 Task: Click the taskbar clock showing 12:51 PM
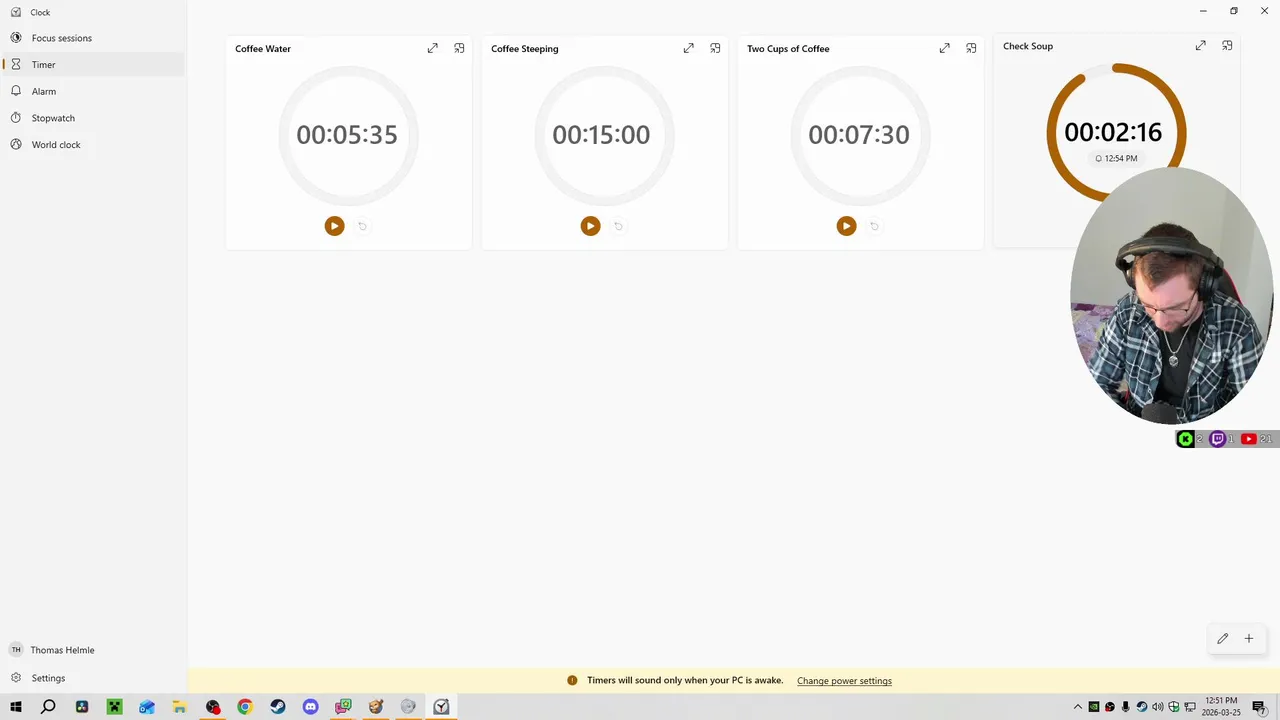coord(1221,707)
